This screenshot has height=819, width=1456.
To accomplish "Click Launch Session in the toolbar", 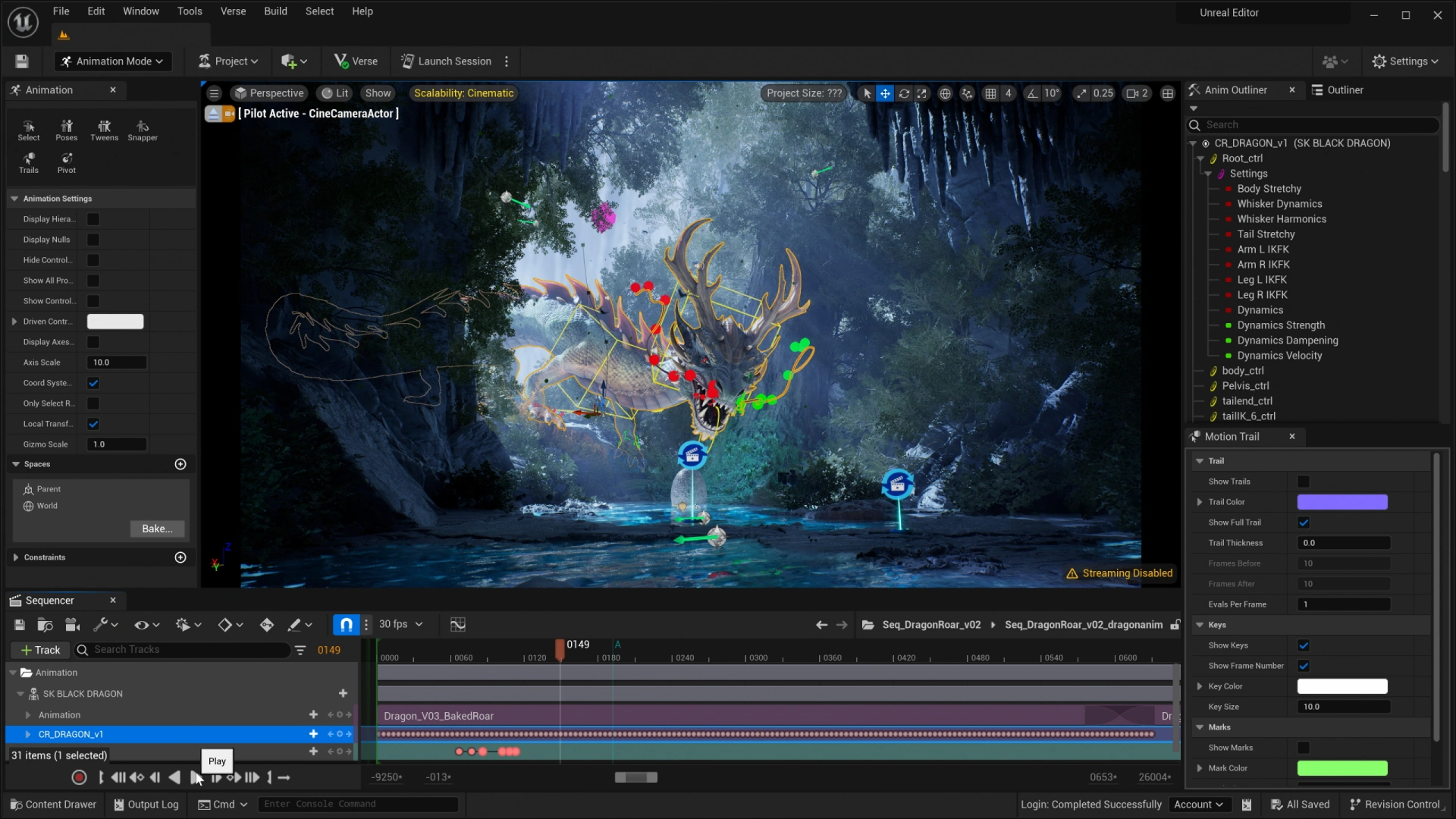I will [446, 61].
